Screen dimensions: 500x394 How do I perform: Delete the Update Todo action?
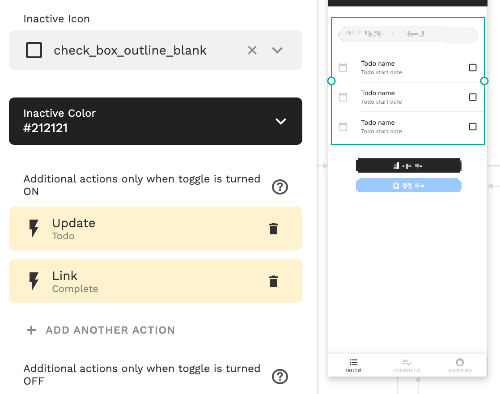(x=273, y=229)
